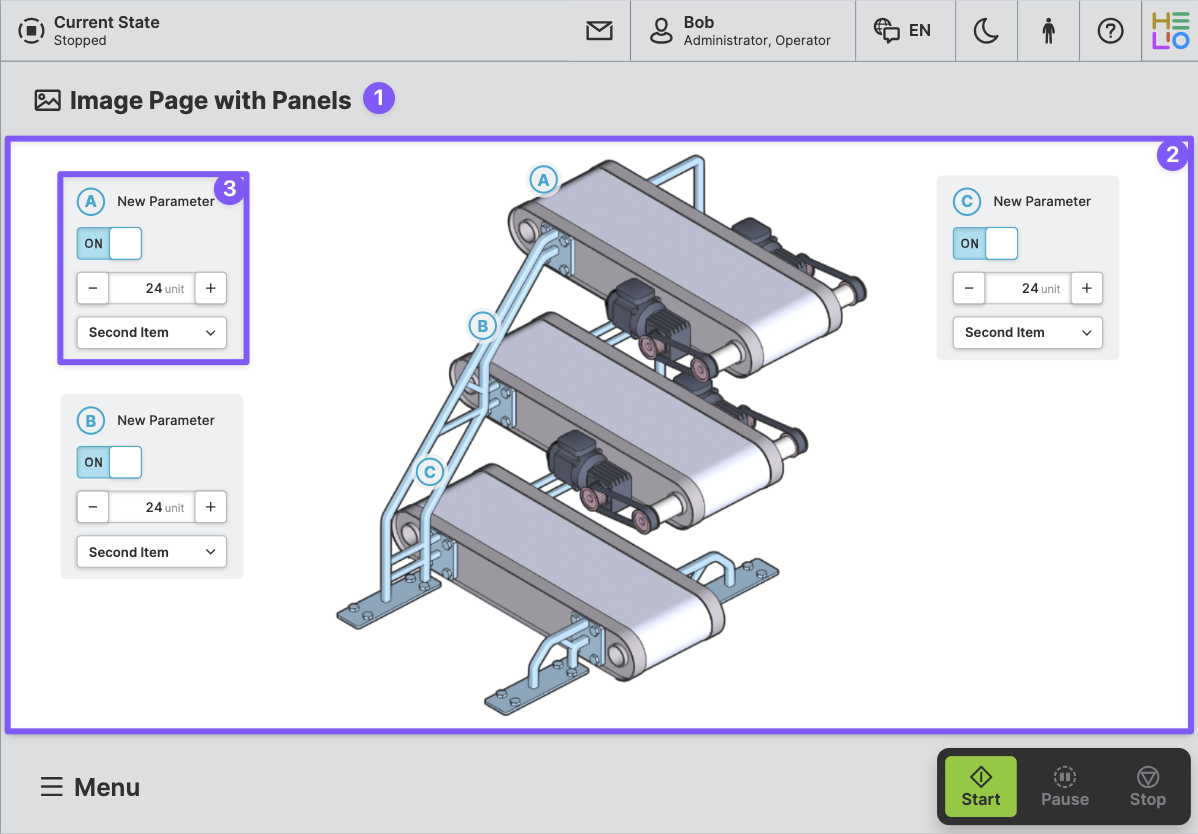Expand Second Item dropdown in panel C

tap(1028, 332)
